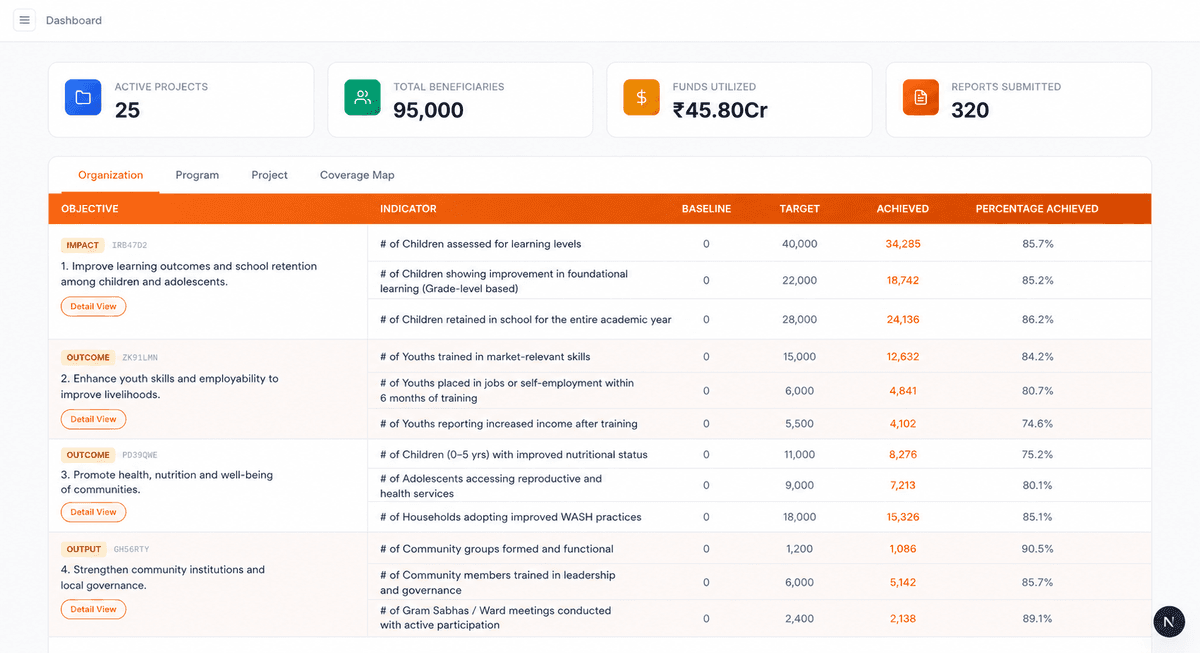Image resolution: width=1200 pixels, height=653 pixels.
Task: Click the Achieved column header
Action: coord(902,209)
